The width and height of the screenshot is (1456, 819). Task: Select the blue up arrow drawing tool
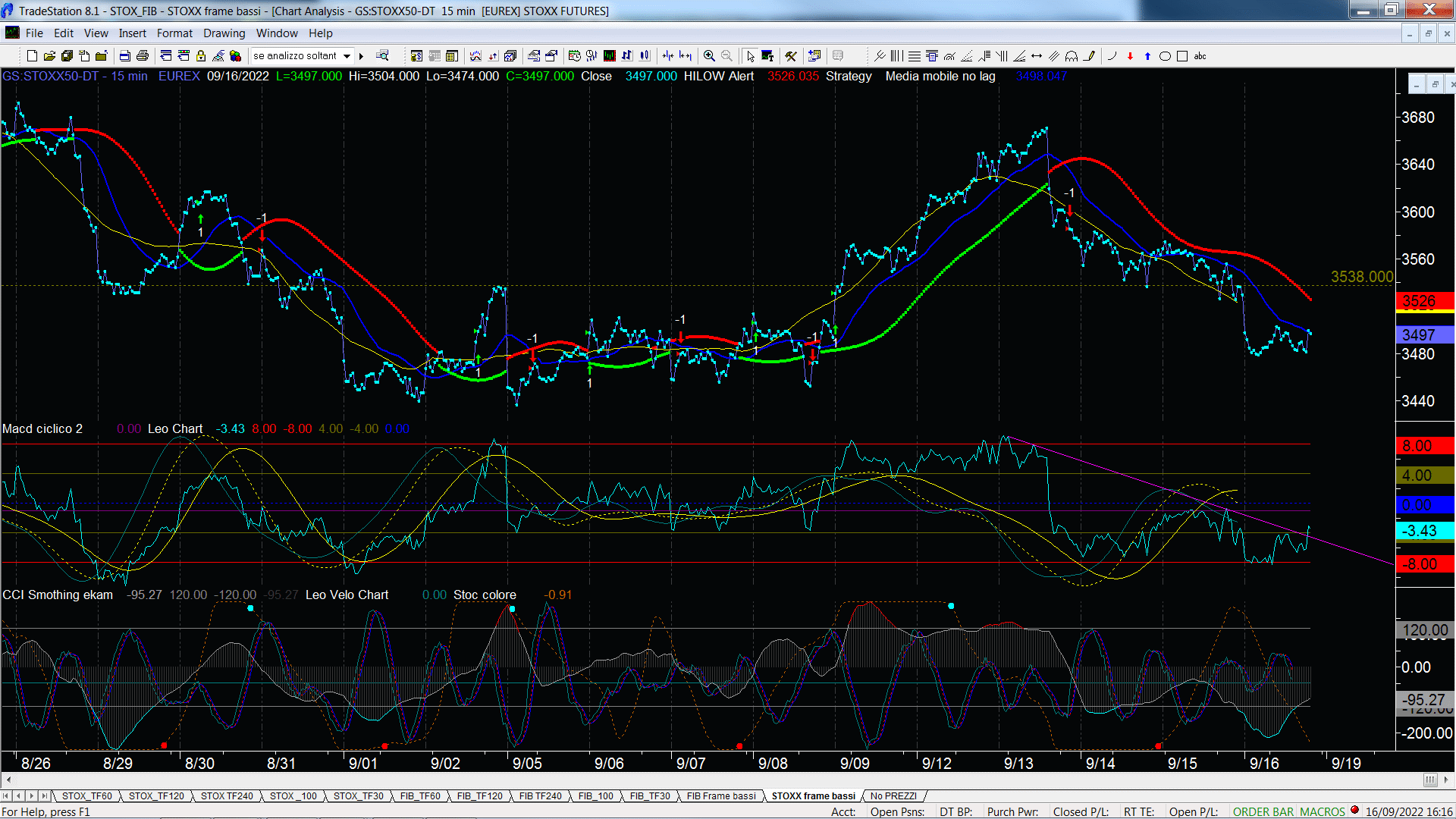click(x=1147, y=56)
